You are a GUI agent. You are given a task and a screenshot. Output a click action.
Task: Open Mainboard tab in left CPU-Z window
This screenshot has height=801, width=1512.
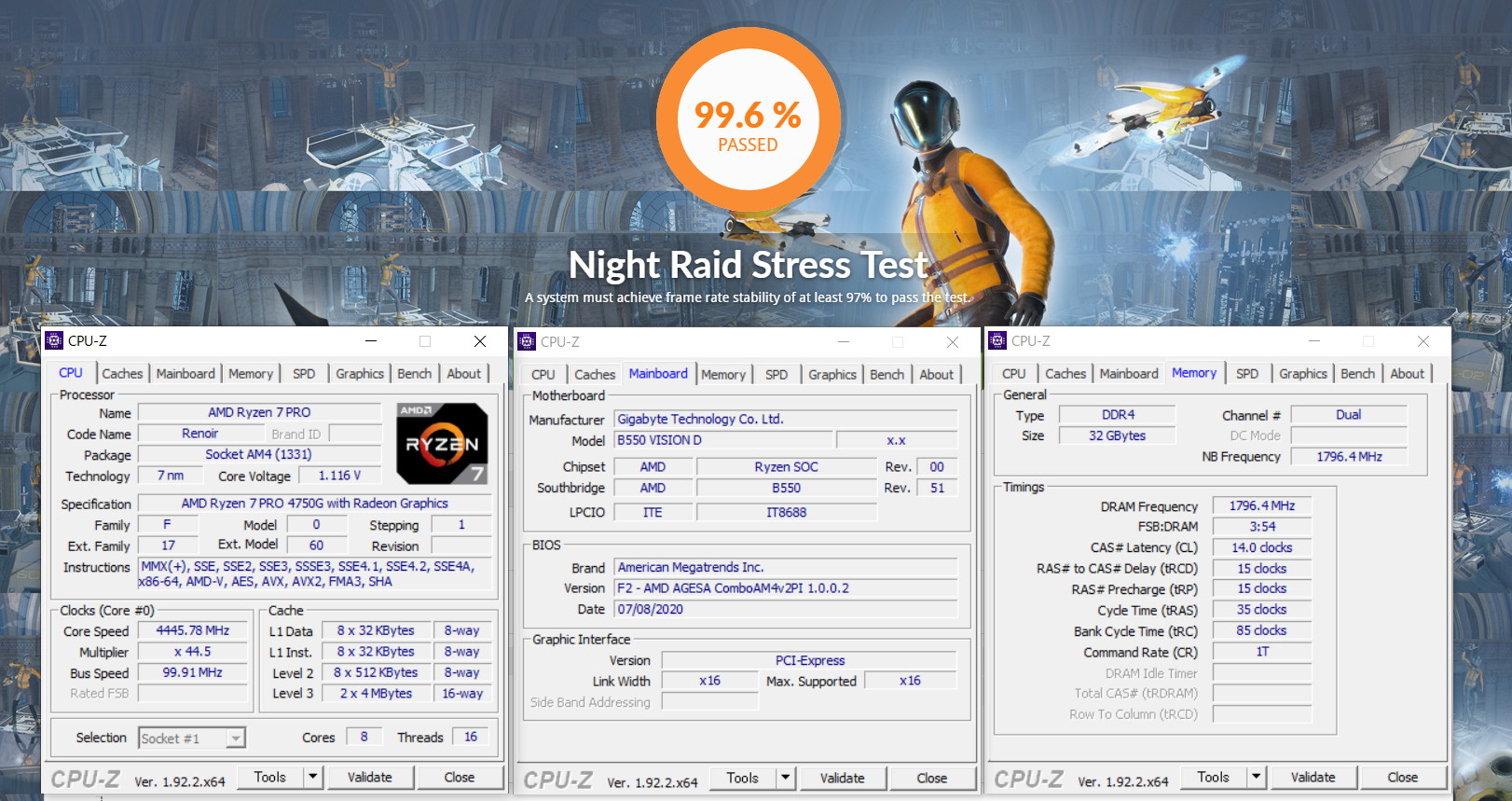186,373
